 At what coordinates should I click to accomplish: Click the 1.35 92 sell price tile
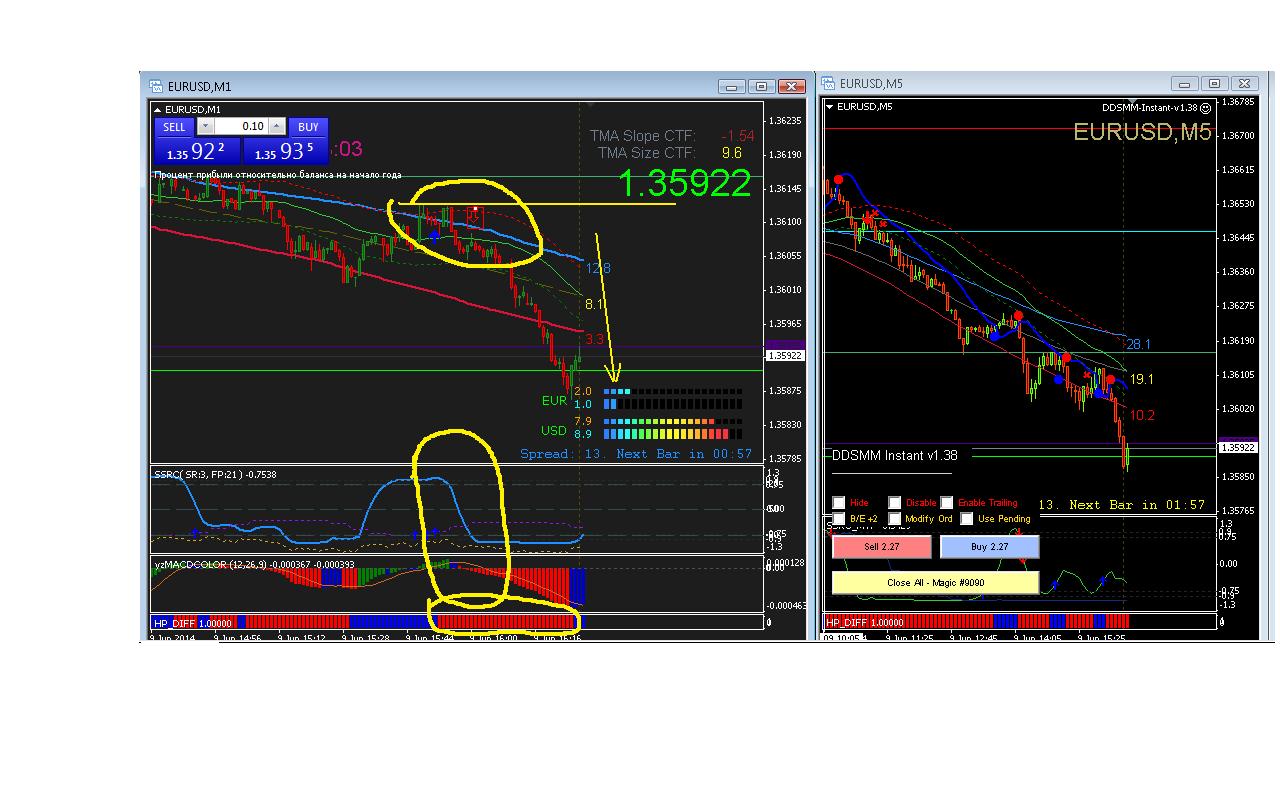(x=196, y=152)
